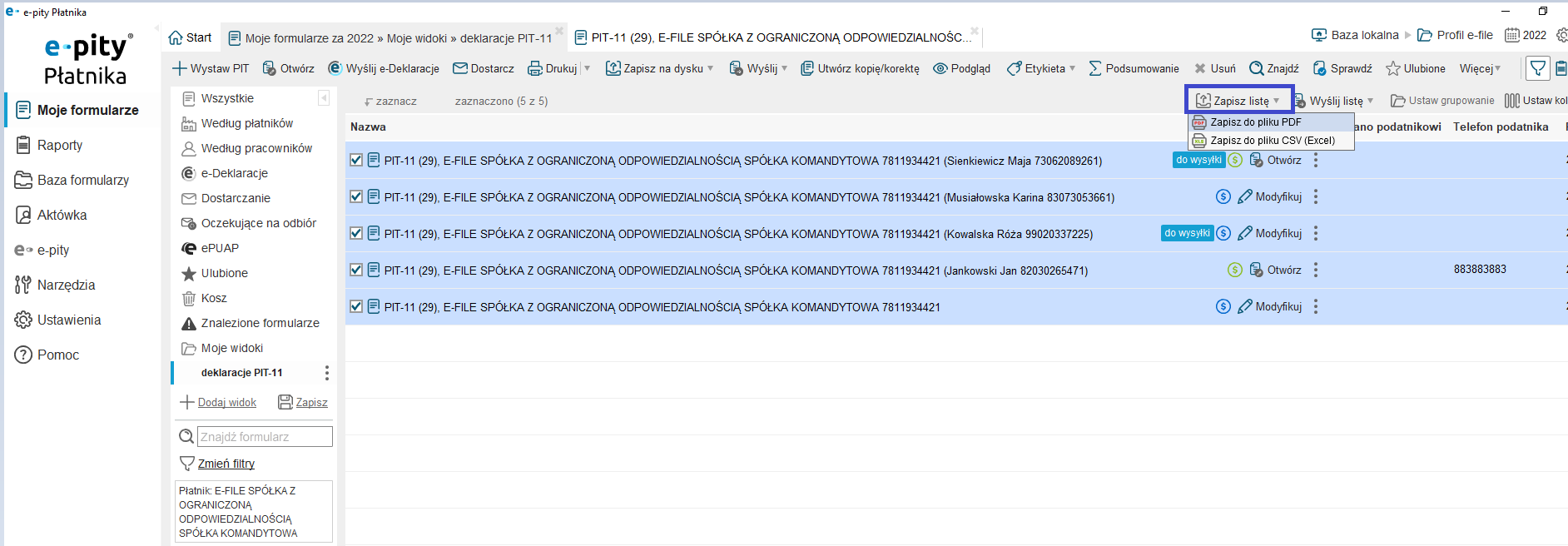Viewport: 1568px width, 546px height.
Task: Click Drukuj printer button
Action: (553, 68)
